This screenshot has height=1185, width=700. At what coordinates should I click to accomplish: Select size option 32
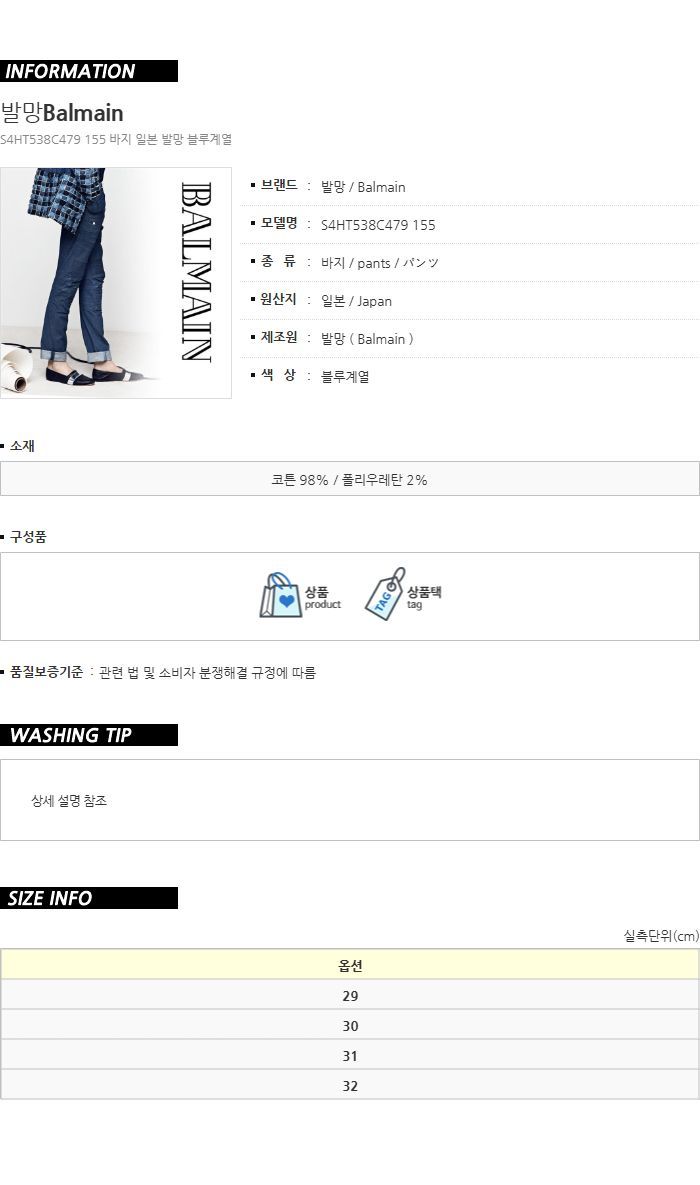[350, 1085]
